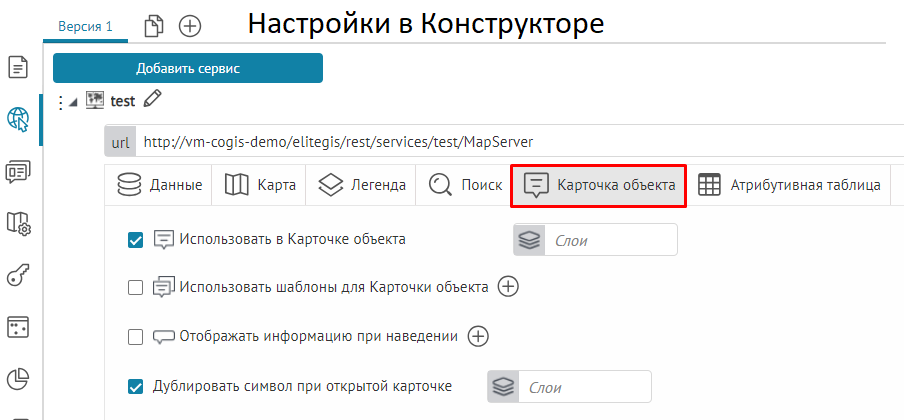The width and height of the screenshot is (904, 420).
Task: Click the document icon in left sidebar
Action: point(18,67)
